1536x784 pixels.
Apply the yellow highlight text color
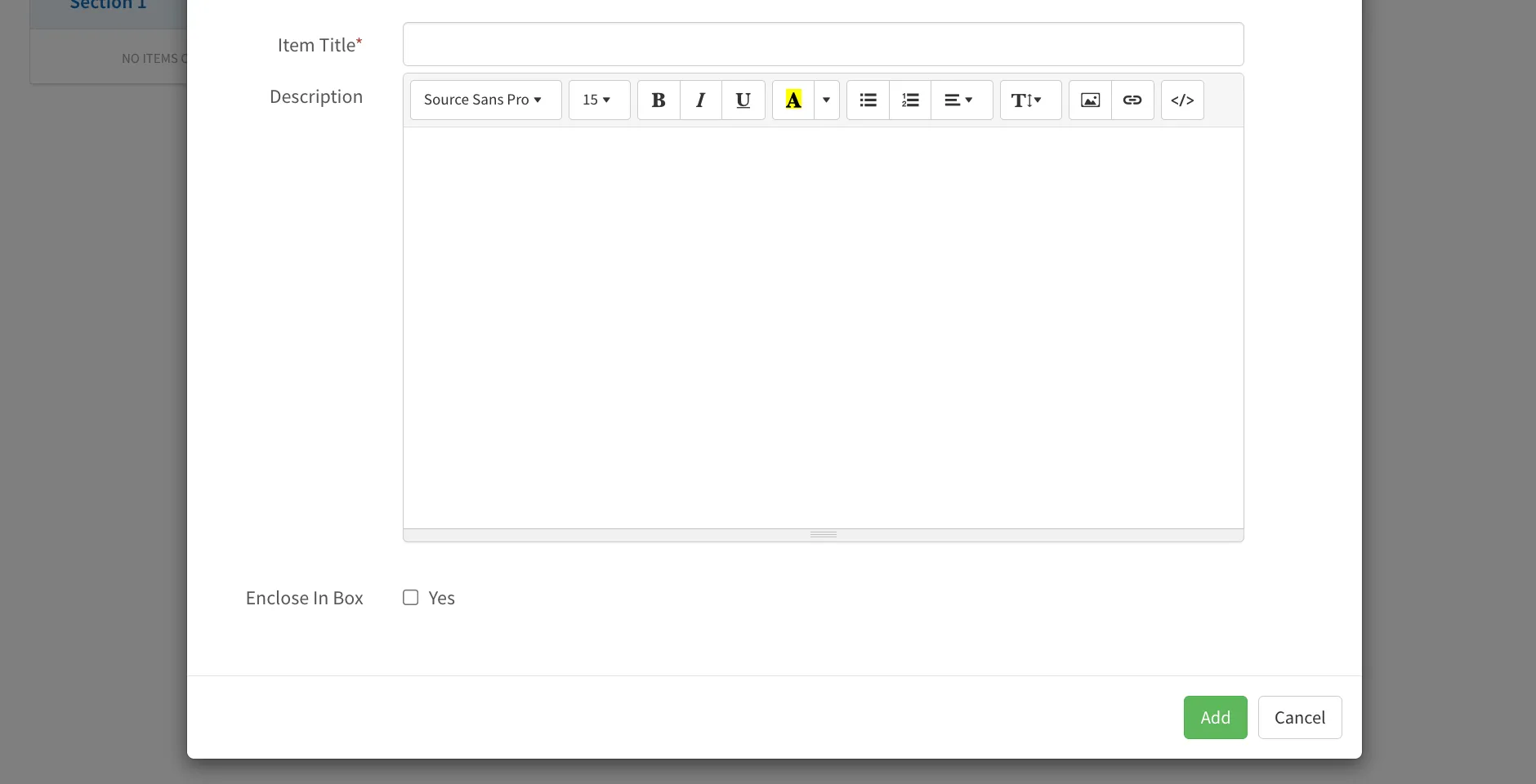(x=793, y=100)
